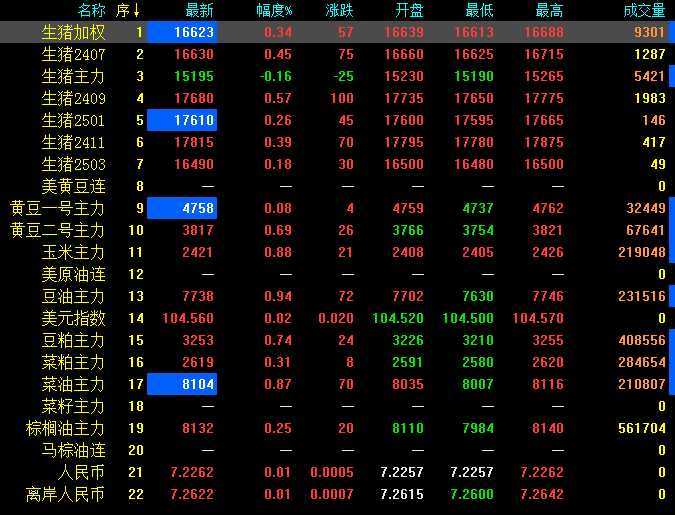
Task: Click 生猪2407 high value 16715
Action: tap(544, 54)
